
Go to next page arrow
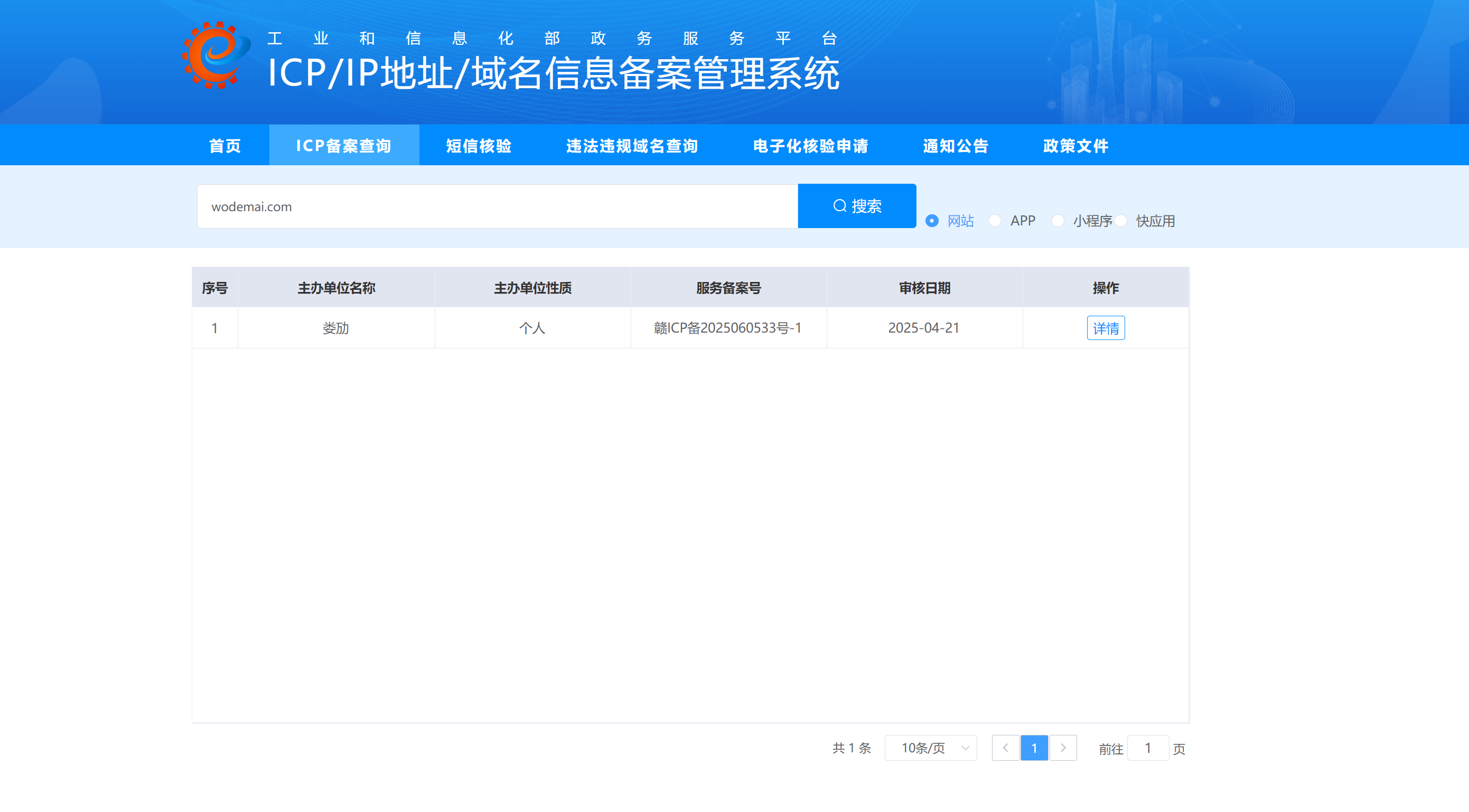click(x=1063, y=748)
